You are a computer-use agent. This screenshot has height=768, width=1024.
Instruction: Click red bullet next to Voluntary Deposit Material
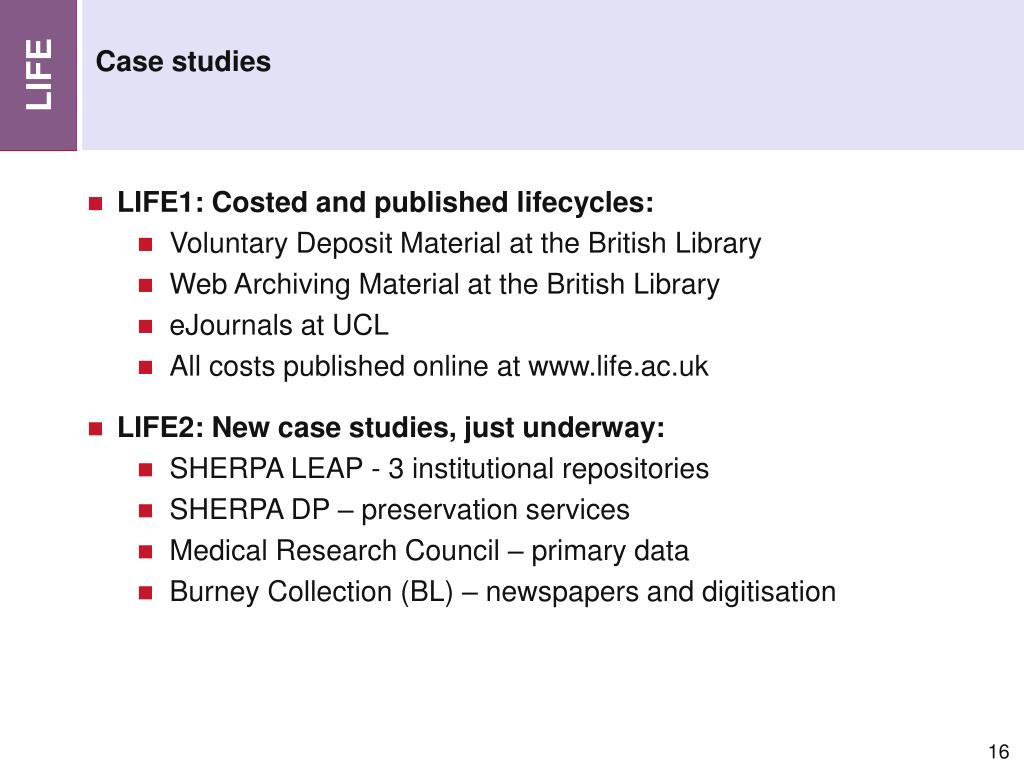(145, 245)
